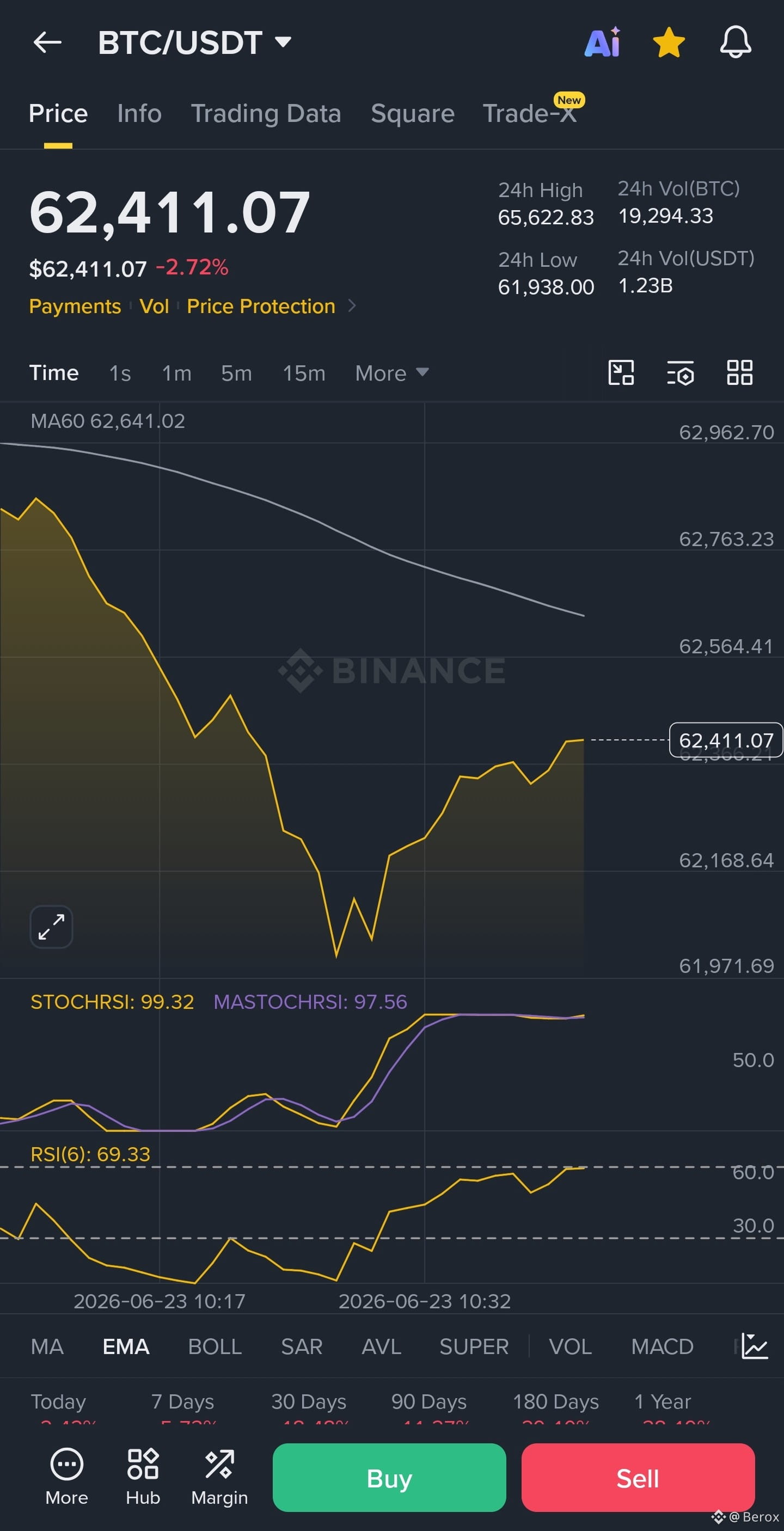Select the 7 Days performance period
This screenshot has width=784, height=1531.
(x=182, y=1401)
